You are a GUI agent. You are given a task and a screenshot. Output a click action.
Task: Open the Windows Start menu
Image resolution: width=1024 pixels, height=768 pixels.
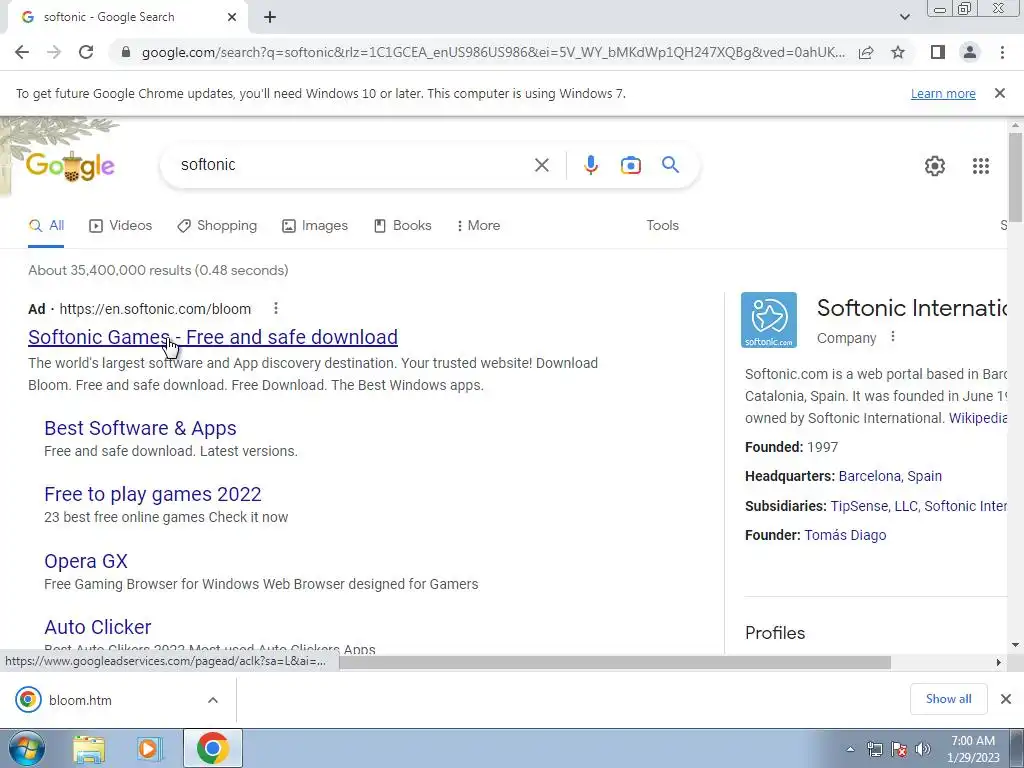[27, 748]
